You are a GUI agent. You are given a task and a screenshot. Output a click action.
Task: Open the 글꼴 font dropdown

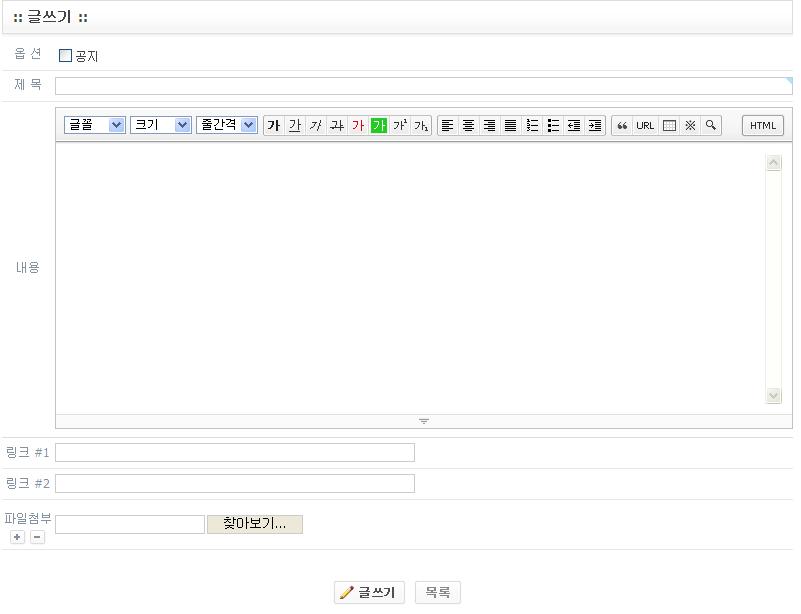click(95, 125)
